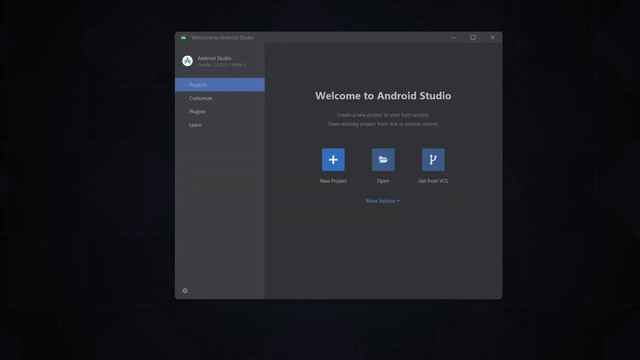The width and height of the screenshot is (640, 360).
Task: Click 'Create a new project to start from scratch' text
Action: pyautogui.click(x=383, y=115)
